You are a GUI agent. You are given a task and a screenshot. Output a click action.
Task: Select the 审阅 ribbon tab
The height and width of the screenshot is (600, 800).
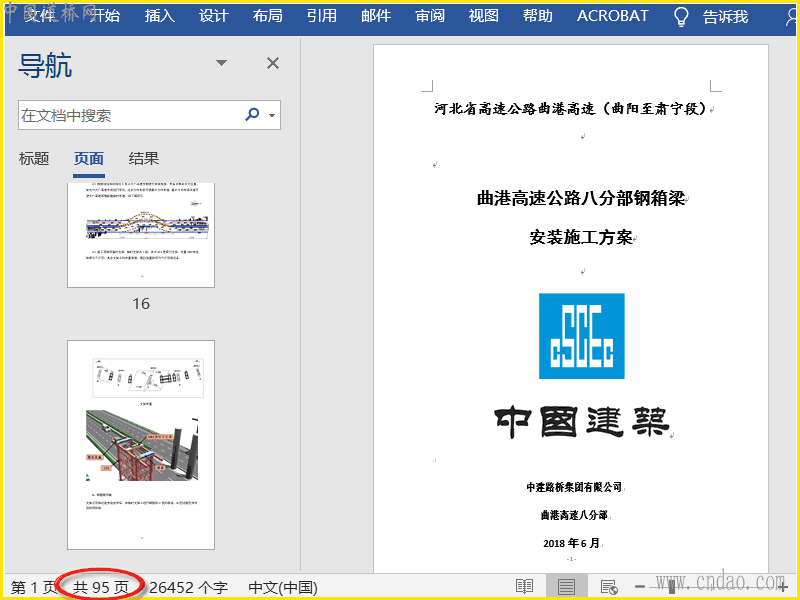(x=430, y=16)
